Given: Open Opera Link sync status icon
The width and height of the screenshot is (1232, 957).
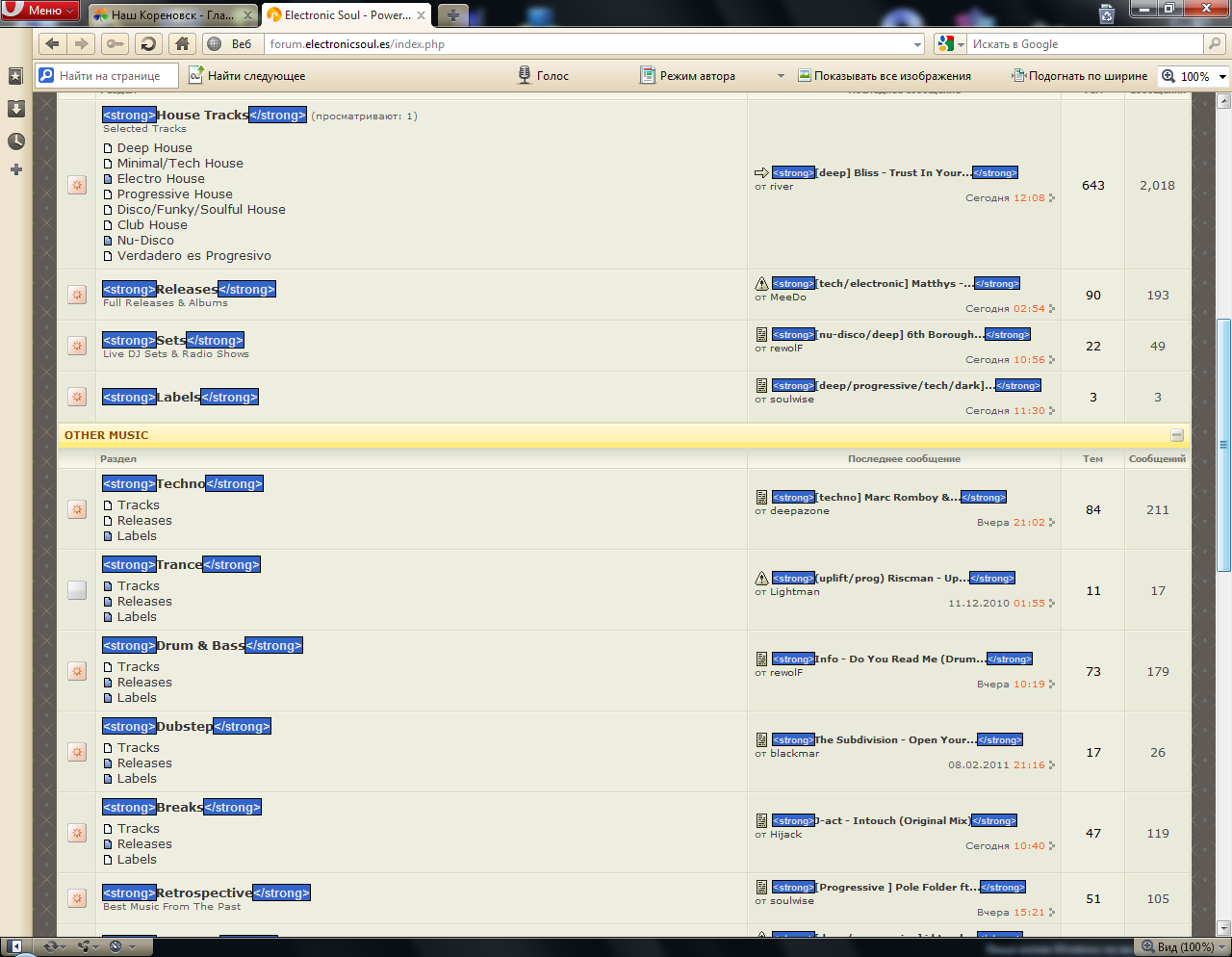Looking at the screenshot, I should coord(52,946).
